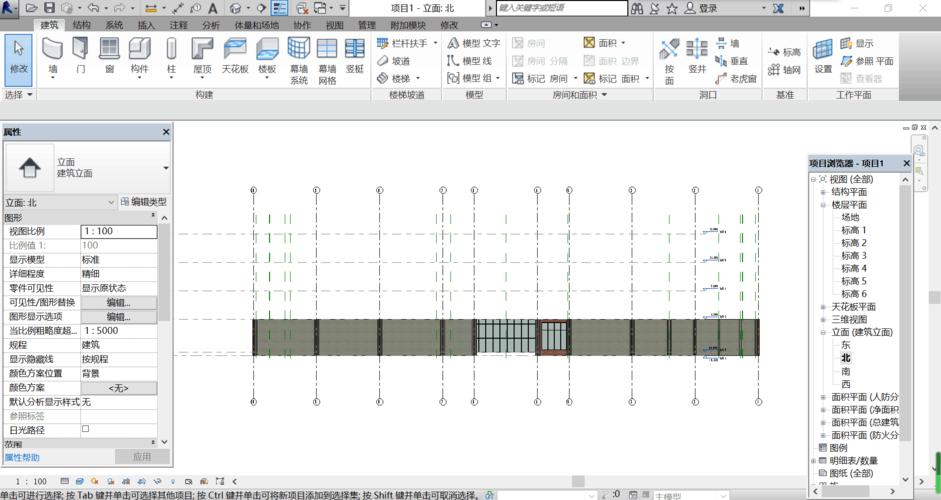Open the 建筑立面 type selector dropdown

click(x=166, y=168)
